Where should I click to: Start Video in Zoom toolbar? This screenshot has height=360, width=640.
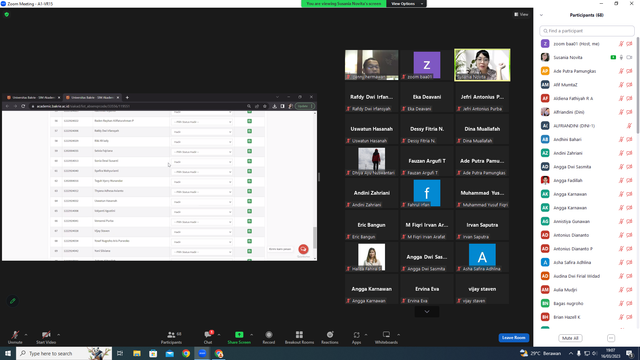pos(46,337)
